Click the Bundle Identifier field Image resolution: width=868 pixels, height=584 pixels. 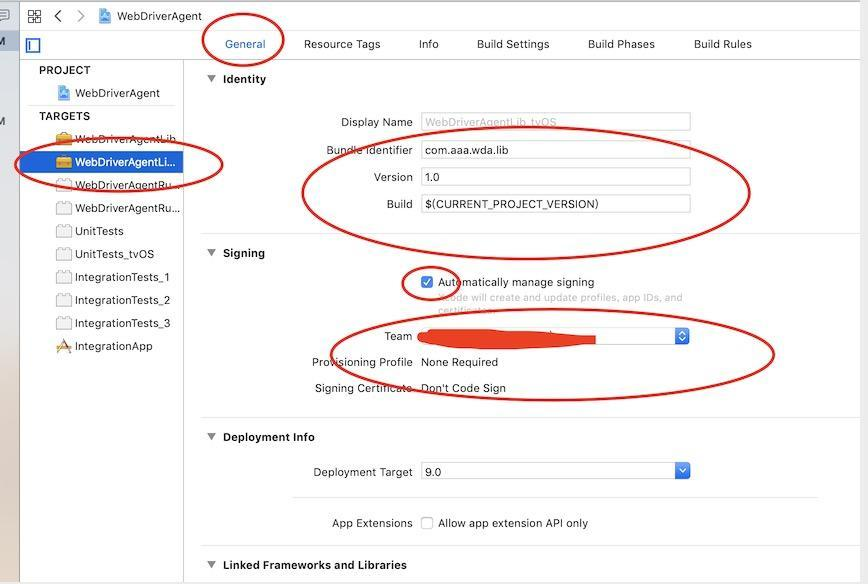tap(555, 150)
